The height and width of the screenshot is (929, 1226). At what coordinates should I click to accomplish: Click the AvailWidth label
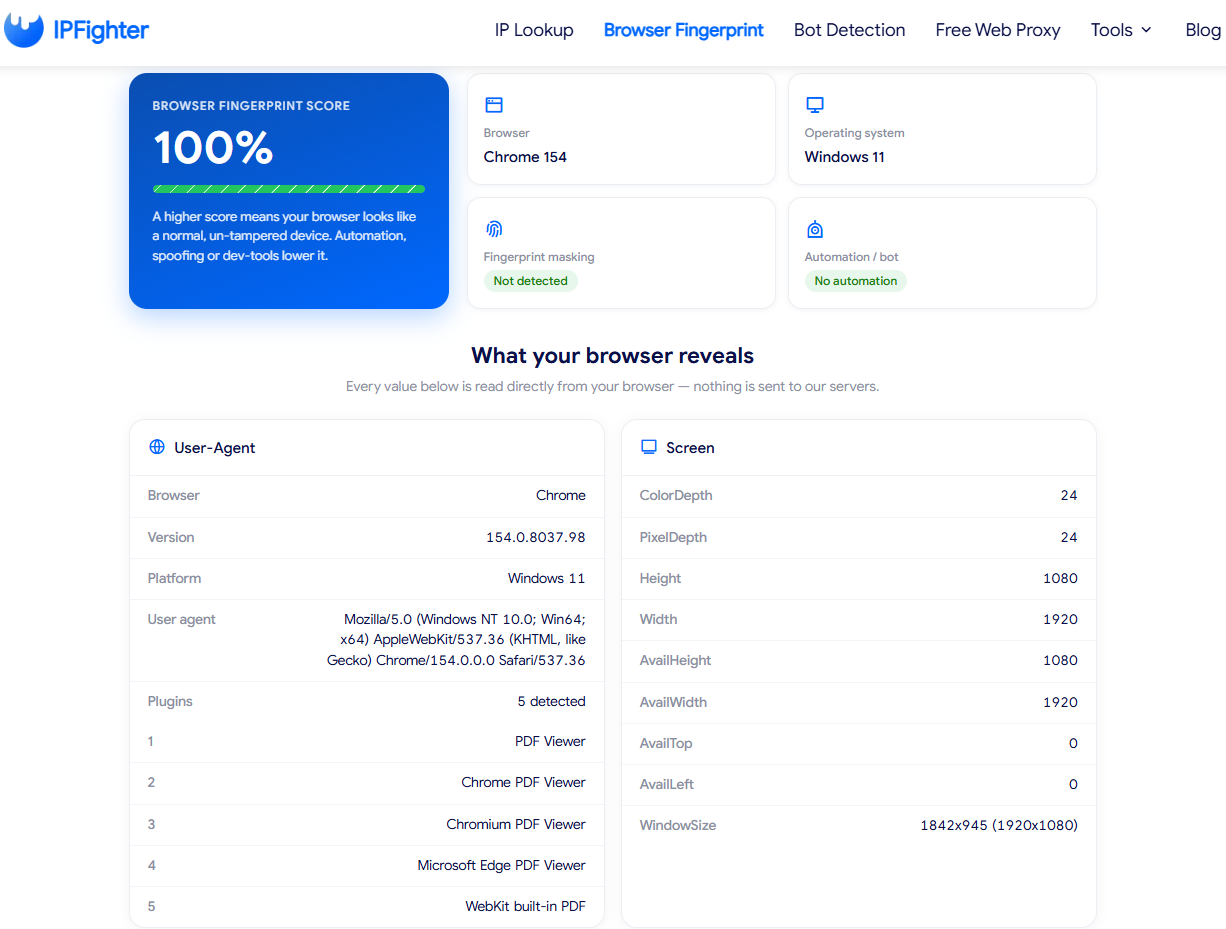(673, 702)
